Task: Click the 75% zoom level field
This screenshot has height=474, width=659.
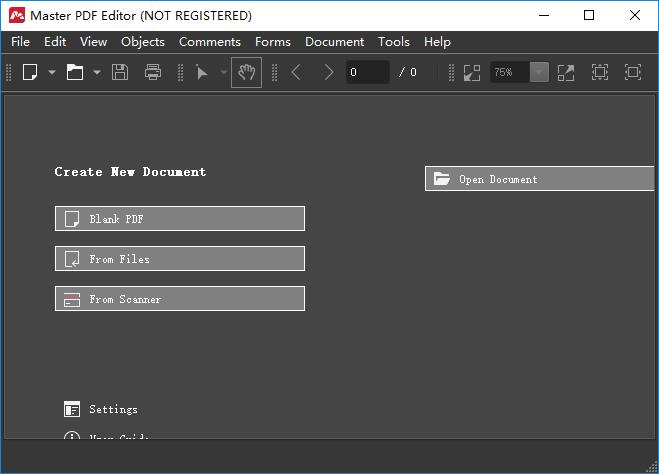Action: [510, 72]
